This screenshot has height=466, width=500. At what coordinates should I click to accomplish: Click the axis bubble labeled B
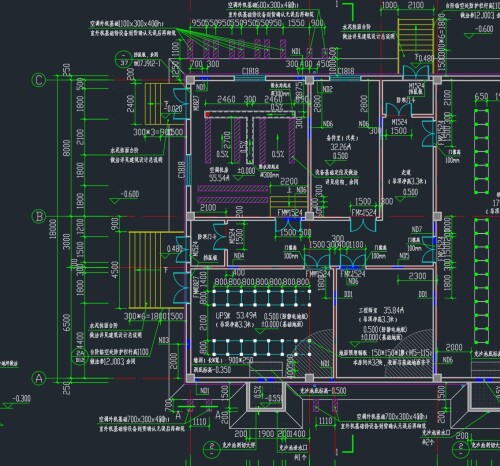coord(38,217)
